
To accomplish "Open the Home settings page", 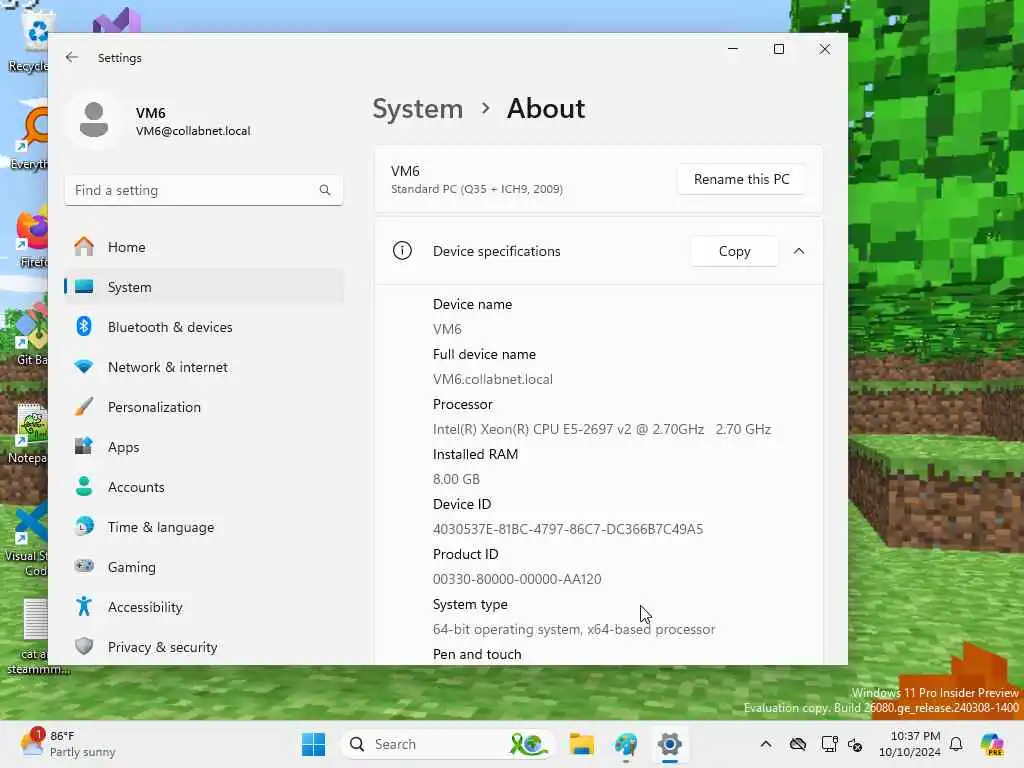I will click(204, 247).
